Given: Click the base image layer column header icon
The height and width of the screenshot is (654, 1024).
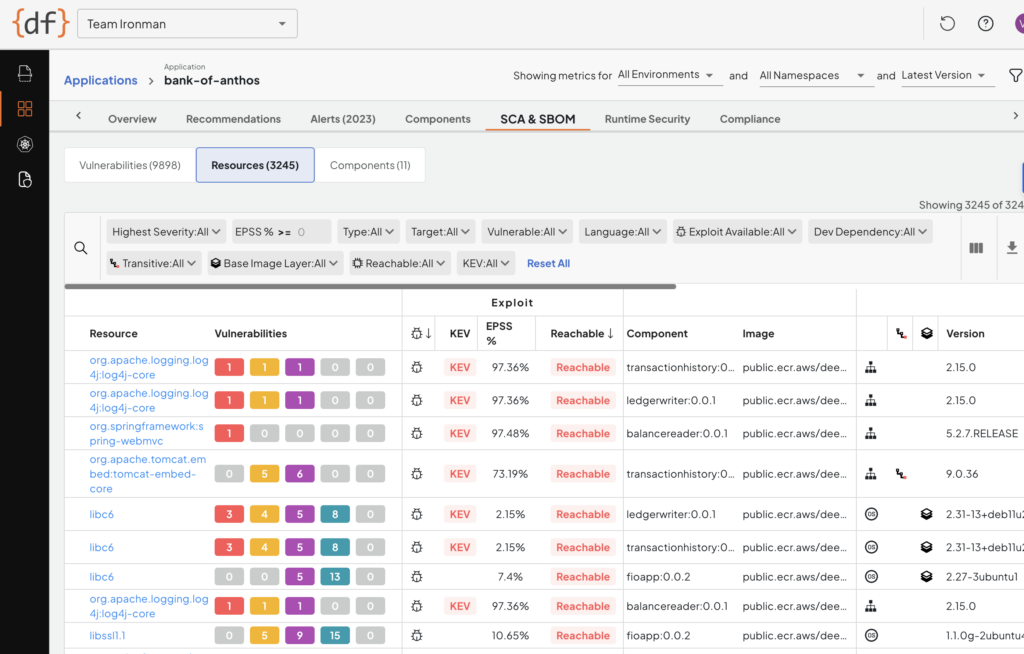Looking at the screenshot, I should 927,333.
